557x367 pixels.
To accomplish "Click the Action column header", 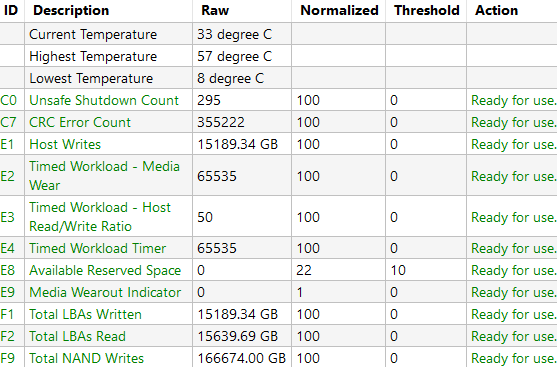I will click(496, 11).
